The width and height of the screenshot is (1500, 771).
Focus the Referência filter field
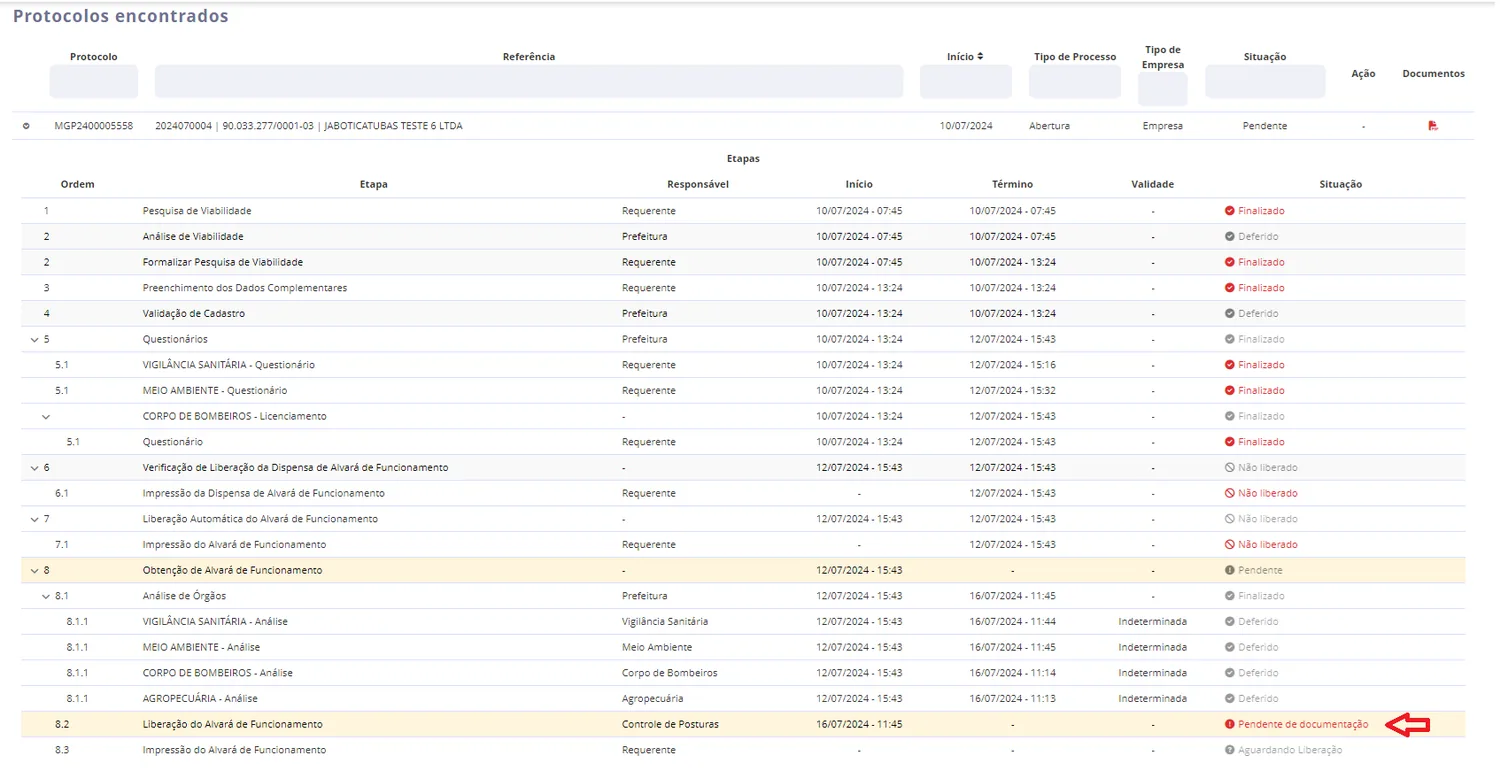(529, 82)
